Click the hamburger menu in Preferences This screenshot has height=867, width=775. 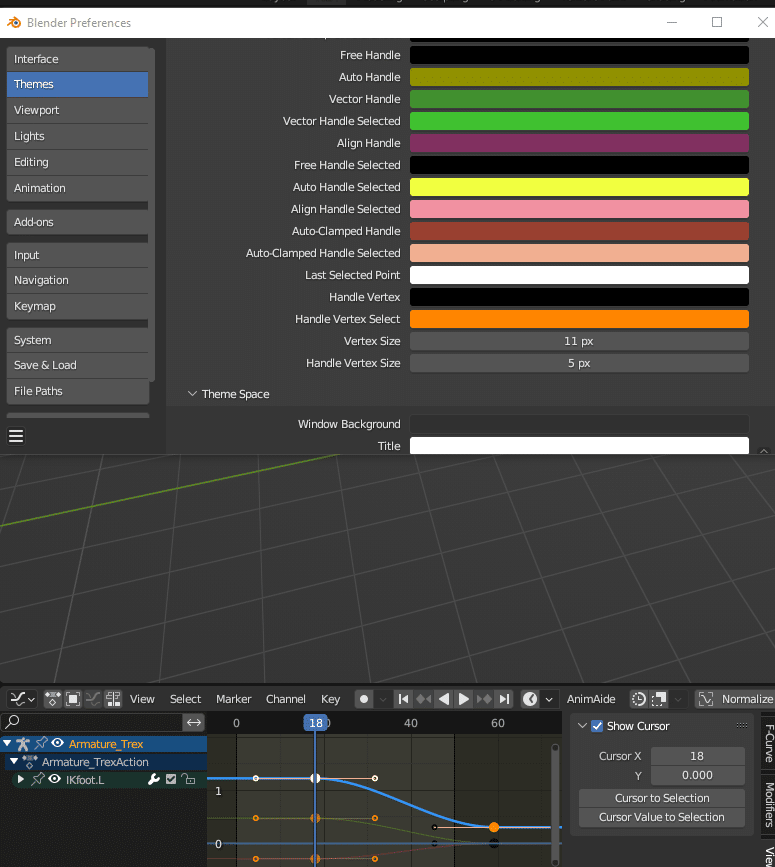(x=16, y=435)
